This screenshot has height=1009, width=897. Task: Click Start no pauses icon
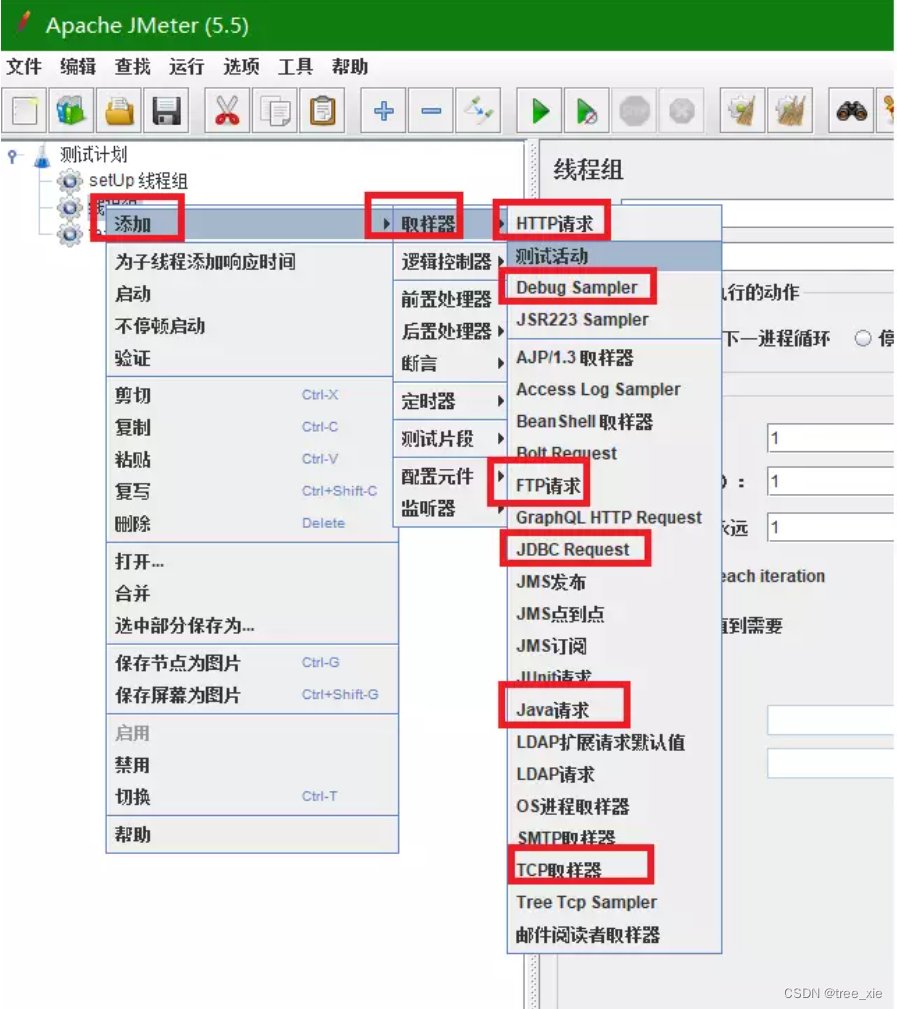587,111
